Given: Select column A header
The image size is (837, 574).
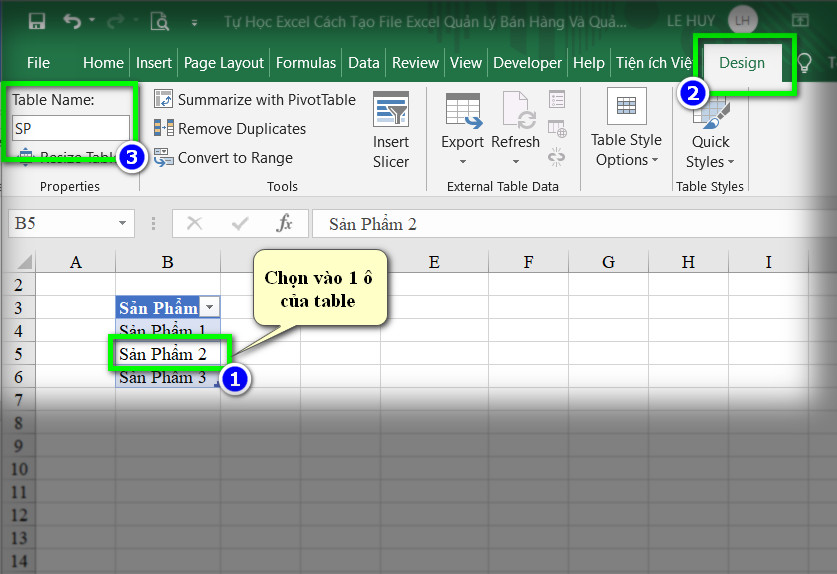Looking at the screenshot, I should click(75, 262).
